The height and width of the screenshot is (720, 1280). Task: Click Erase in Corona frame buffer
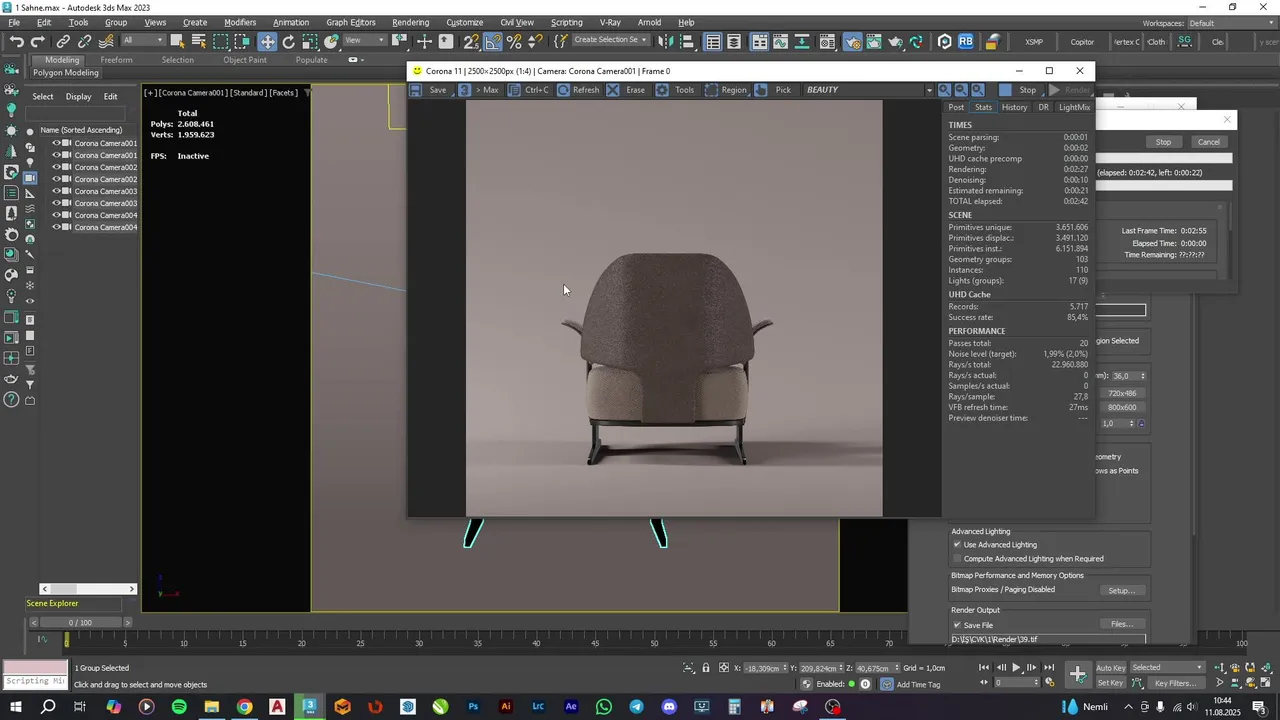click(626, 90)
